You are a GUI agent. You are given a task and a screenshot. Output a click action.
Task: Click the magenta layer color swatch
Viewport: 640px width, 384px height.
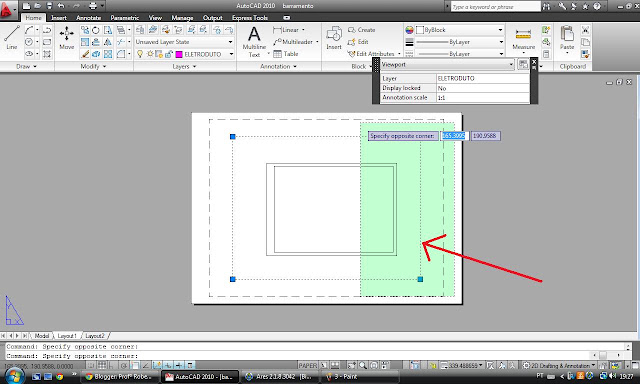179,54
